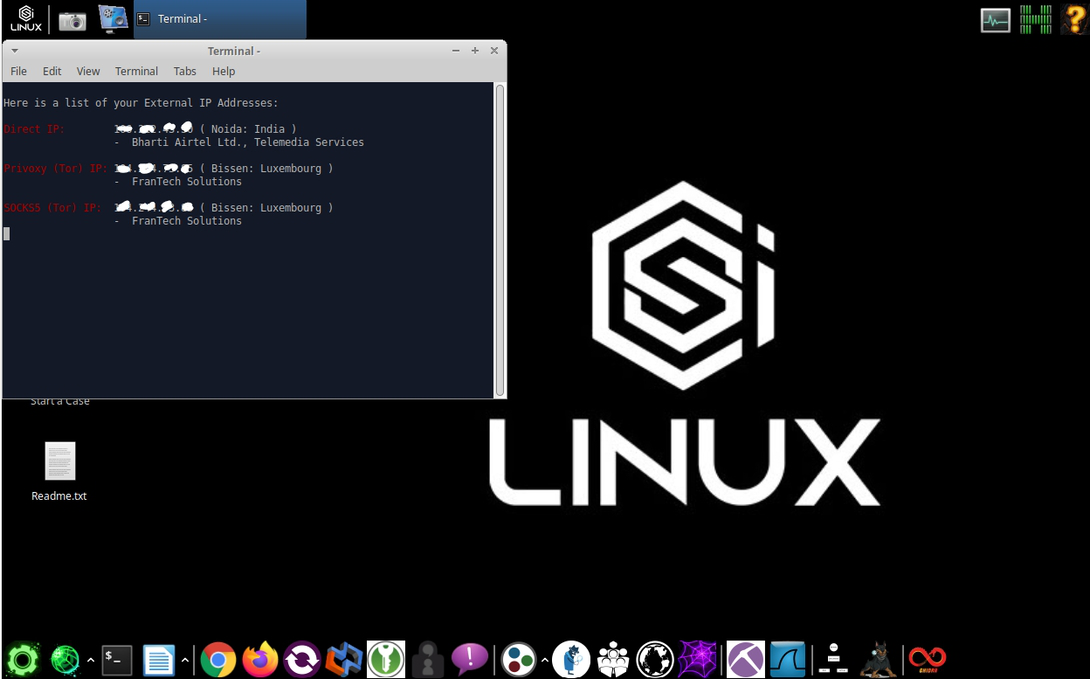This screenshot has height=679, width=1090.
Task: Open the Terminal menu in menu bar
Action: coord(136,71)
